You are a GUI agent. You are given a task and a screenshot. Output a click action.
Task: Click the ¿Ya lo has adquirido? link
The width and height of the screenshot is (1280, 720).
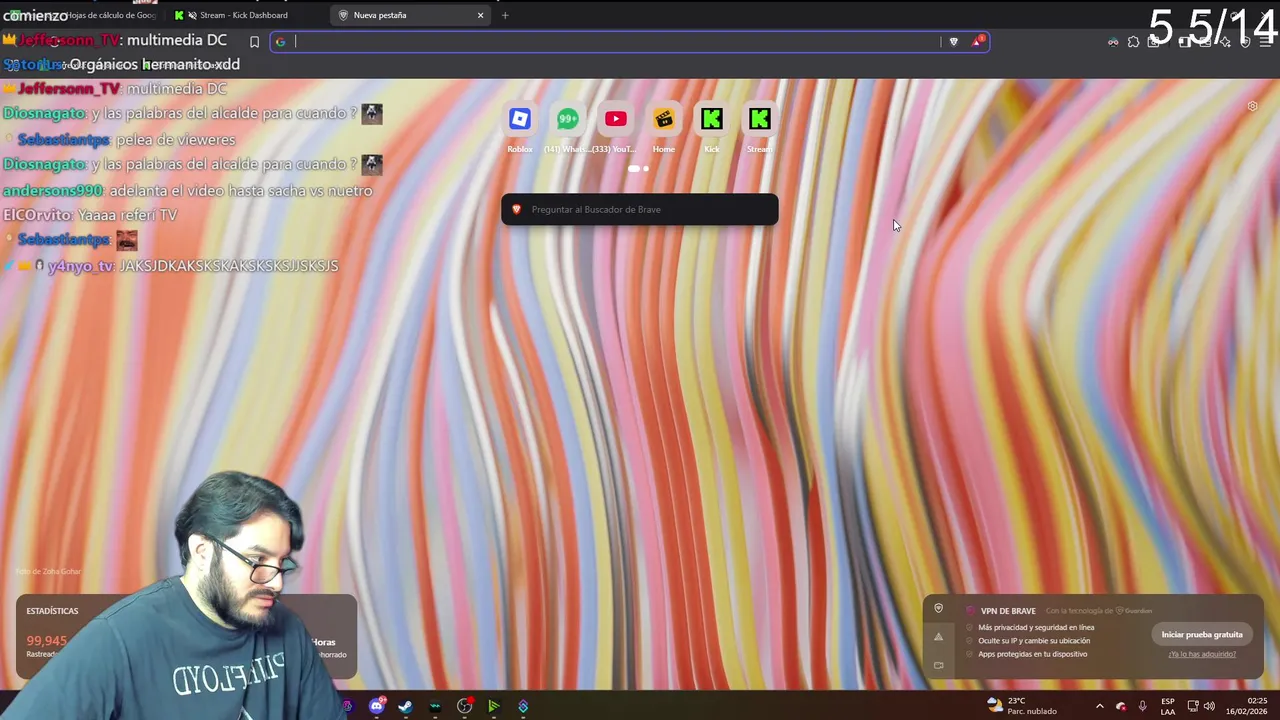1202,654
